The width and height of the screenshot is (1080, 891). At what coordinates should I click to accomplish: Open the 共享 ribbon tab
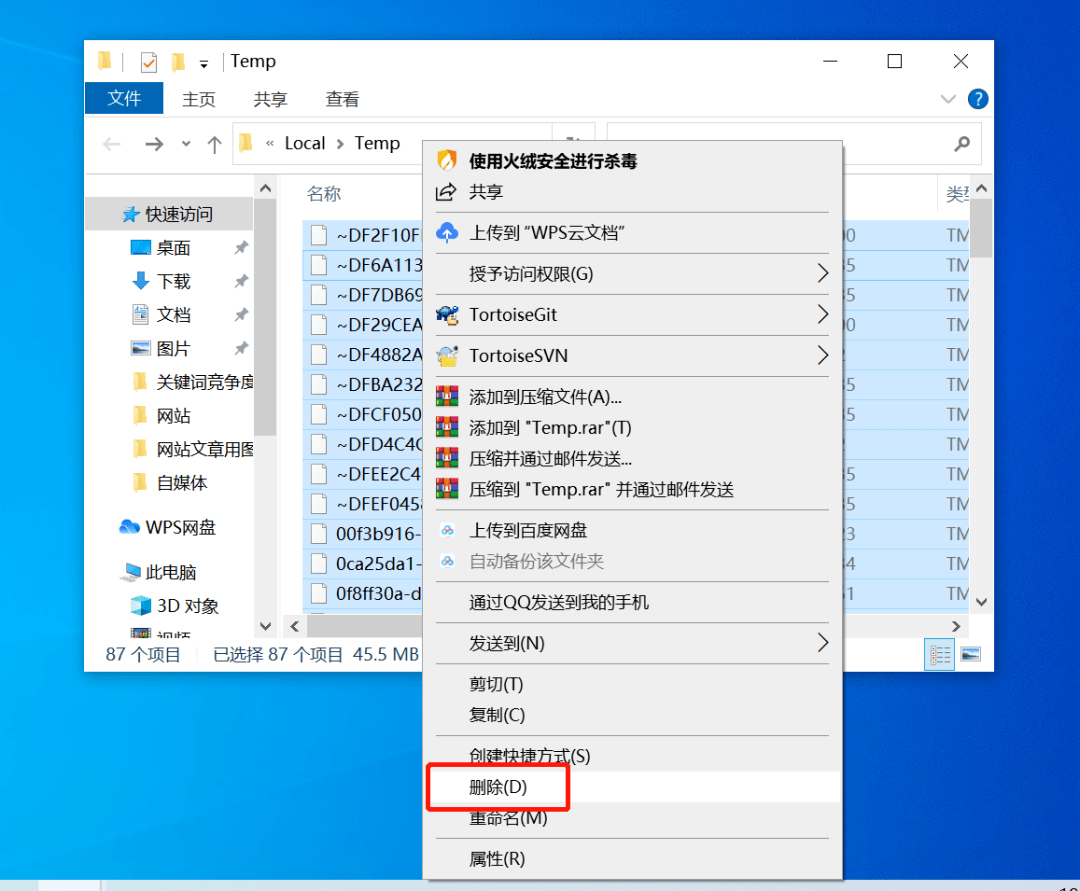click(x=270, y=99)
